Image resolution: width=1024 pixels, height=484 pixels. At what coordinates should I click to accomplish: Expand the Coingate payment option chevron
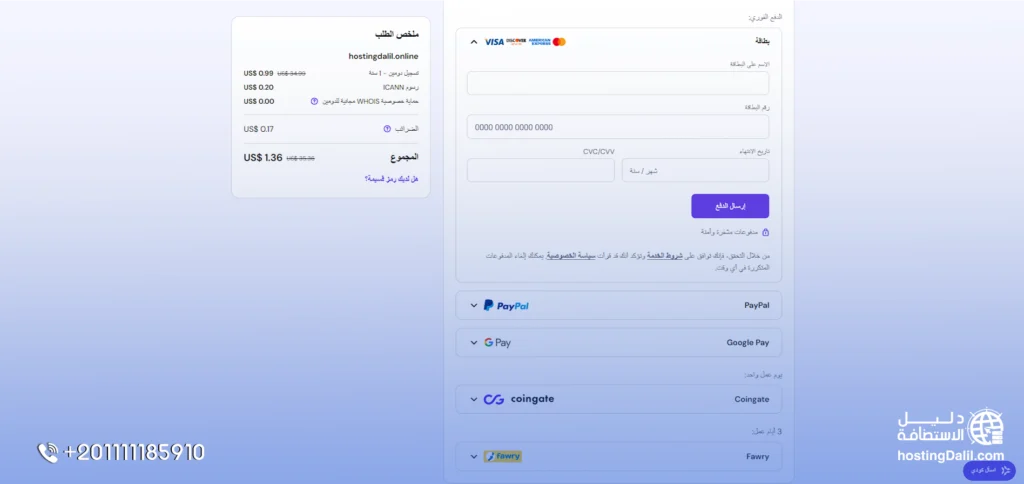[474, 399]
